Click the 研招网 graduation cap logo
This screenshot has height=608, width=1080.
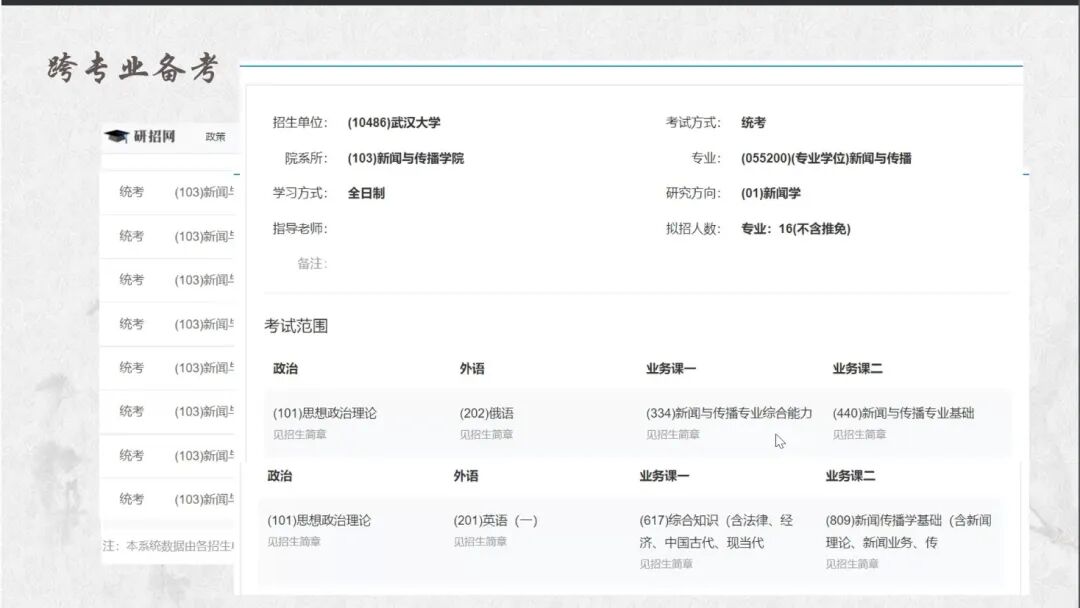[116, 136]
